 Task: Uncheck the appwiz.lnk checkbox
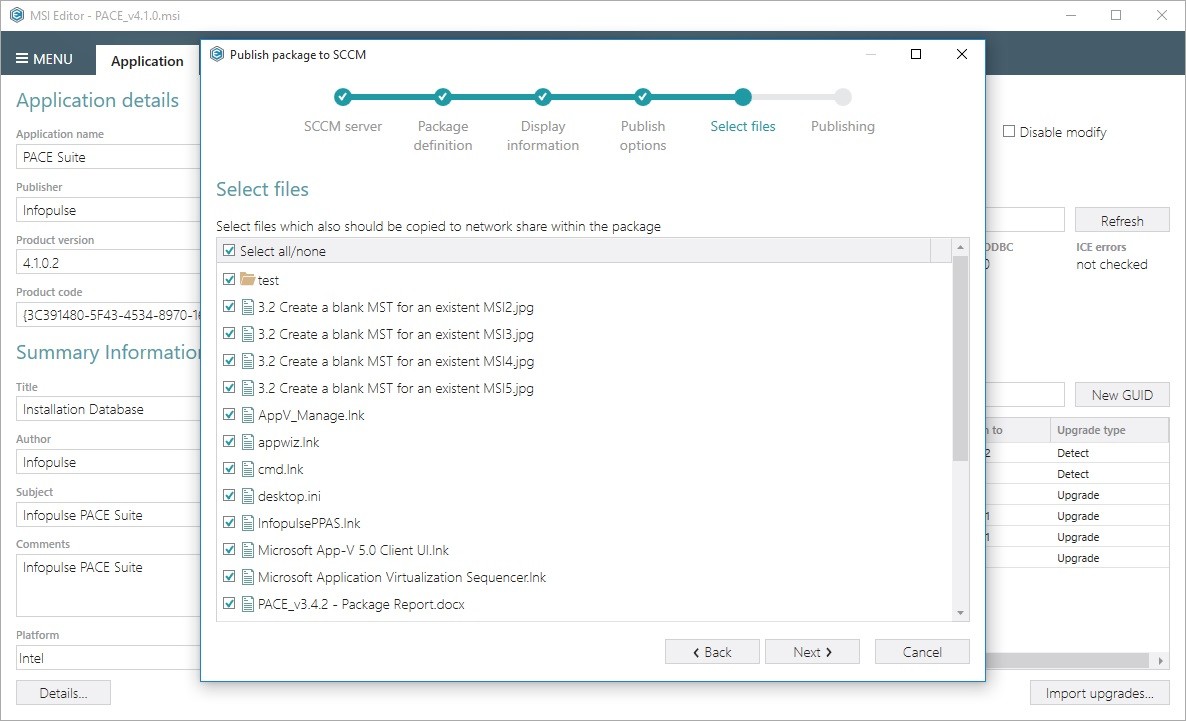[229, 441]
